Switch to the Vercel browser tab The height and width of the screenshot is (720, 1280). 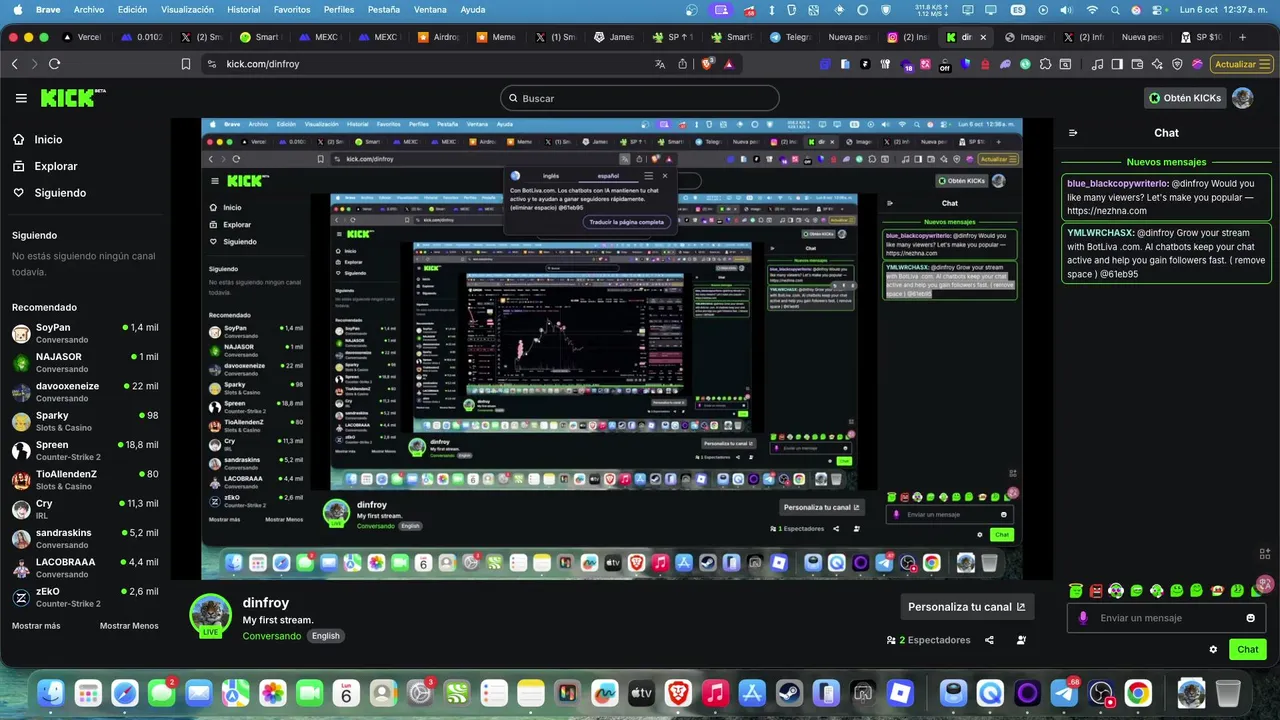82,37
